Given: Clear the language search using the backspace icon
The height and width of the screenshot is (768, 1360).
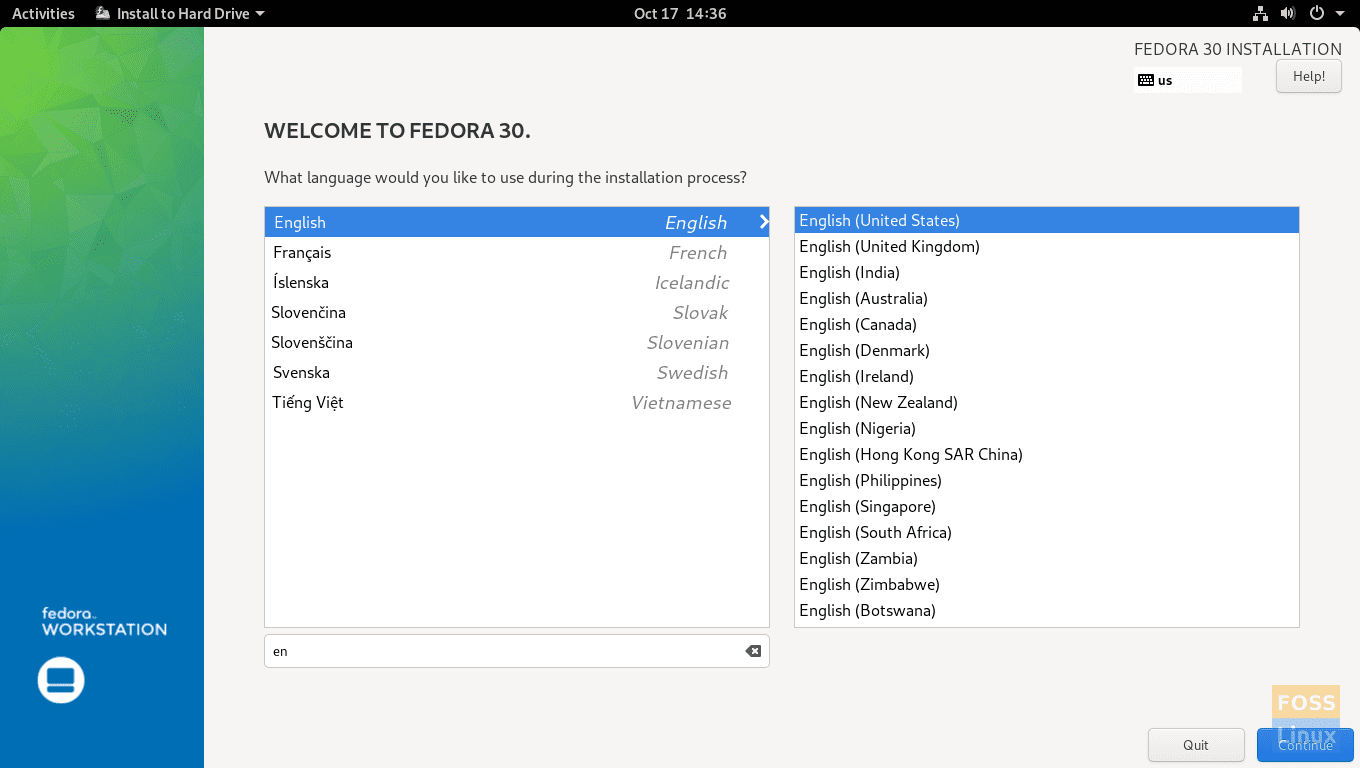Looking at the screenshot, I should coord(753,651).
